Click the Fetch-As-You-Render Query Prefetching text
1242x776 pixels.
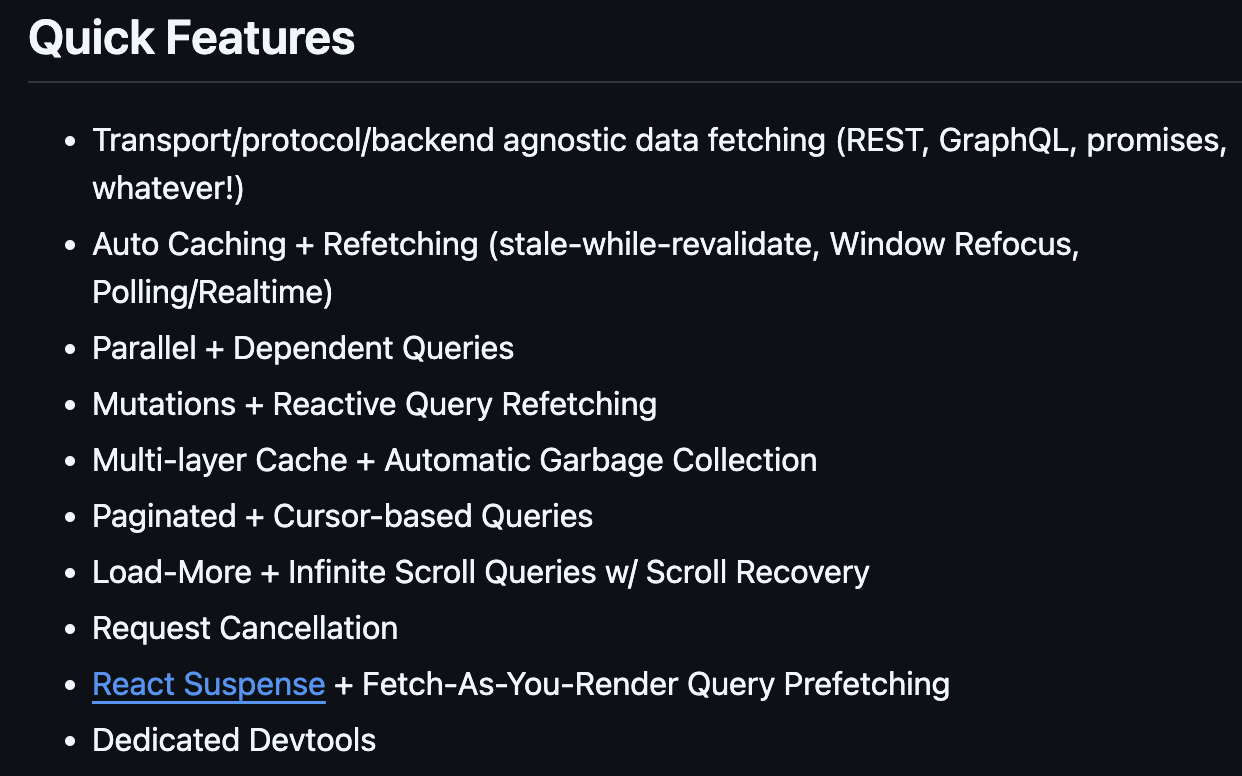click(x=656, y=685)
